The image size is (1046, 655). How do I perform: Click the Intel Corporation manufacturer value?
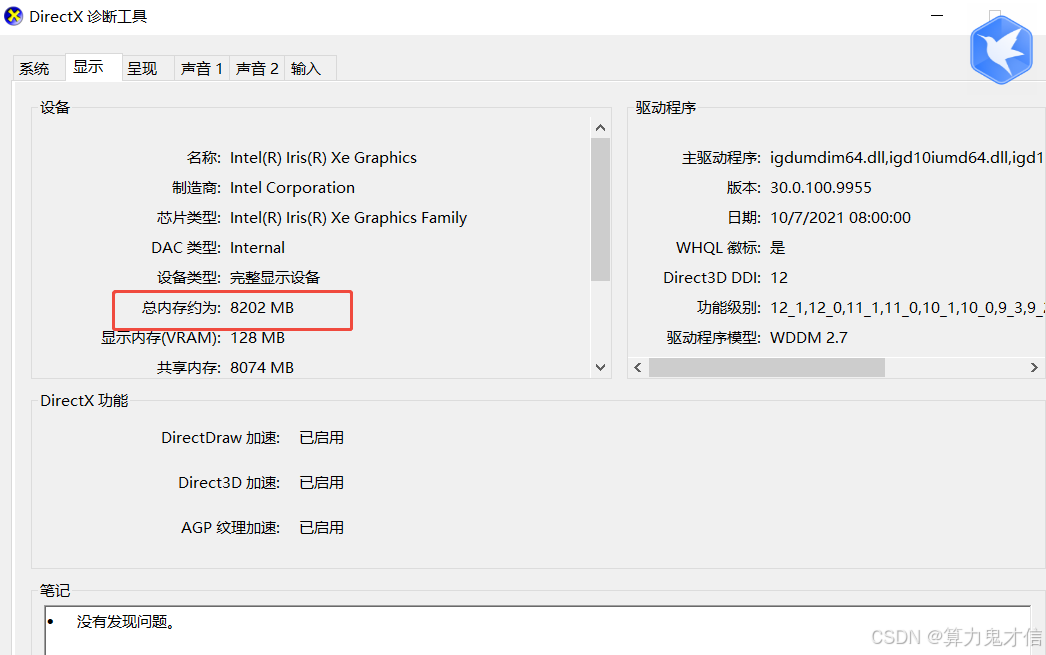pyautogui.click(x=292, y=188)
